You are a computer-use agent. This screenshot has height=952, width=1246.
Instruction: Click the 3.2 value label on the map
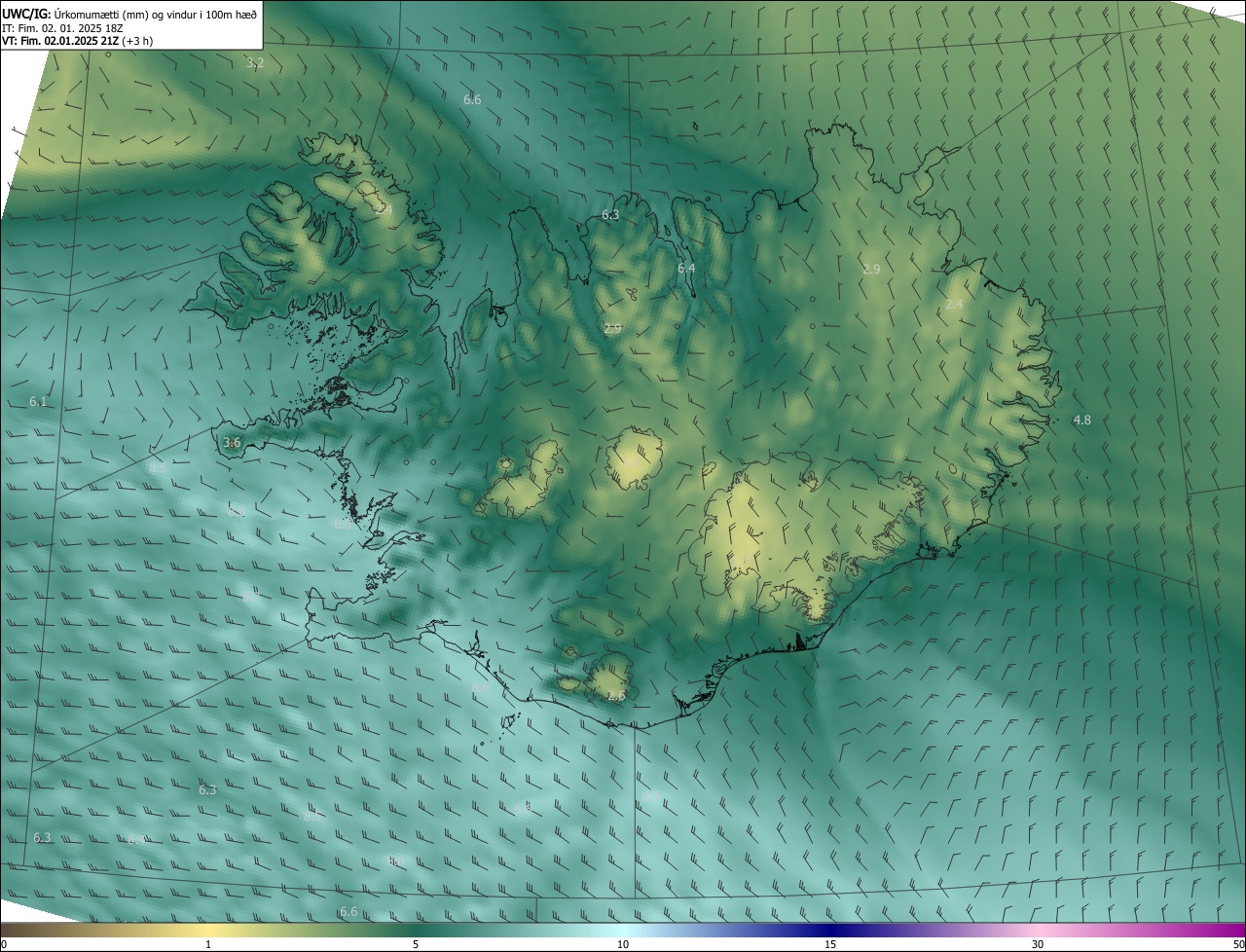[255, 62]
